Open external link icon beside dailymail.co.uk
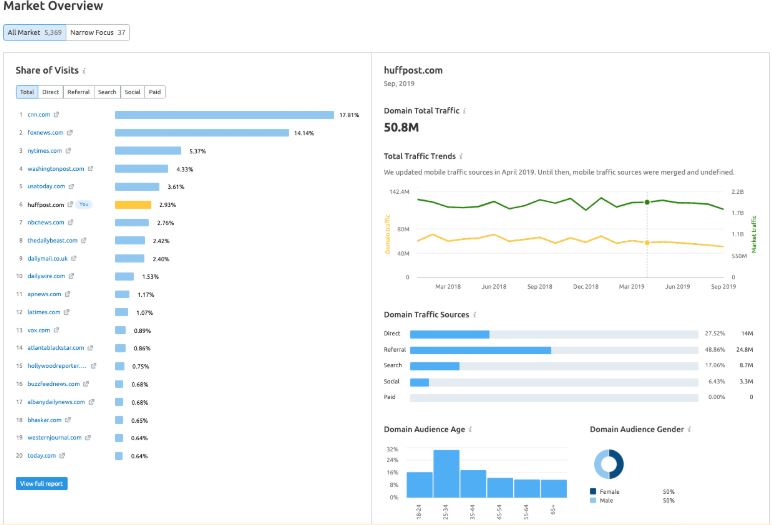The width and height of the screenshot is (772, 525). pyautogui.click(x=73, y=258)
